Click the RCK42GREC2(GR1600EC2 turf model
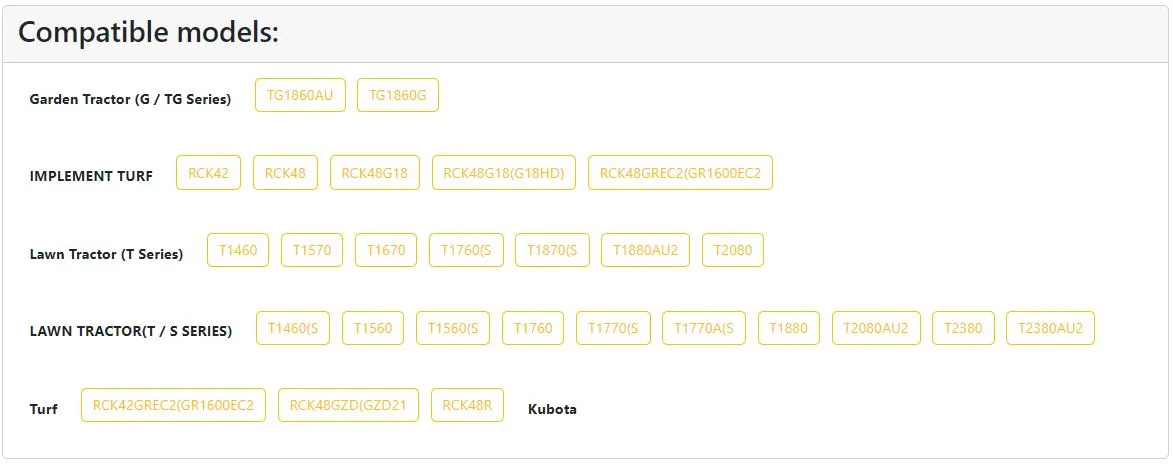 173,405
